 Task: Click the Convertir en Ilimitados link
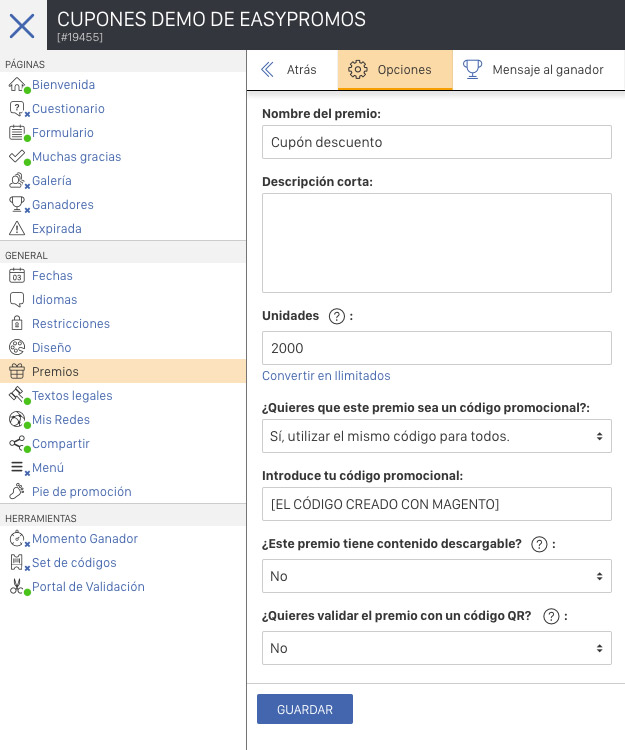point(326,375)
